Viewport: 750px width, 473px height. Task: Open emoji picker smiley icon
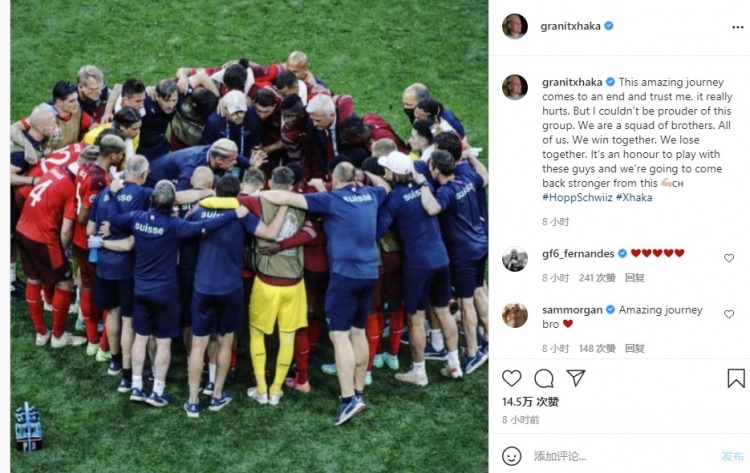pos(511,456)
